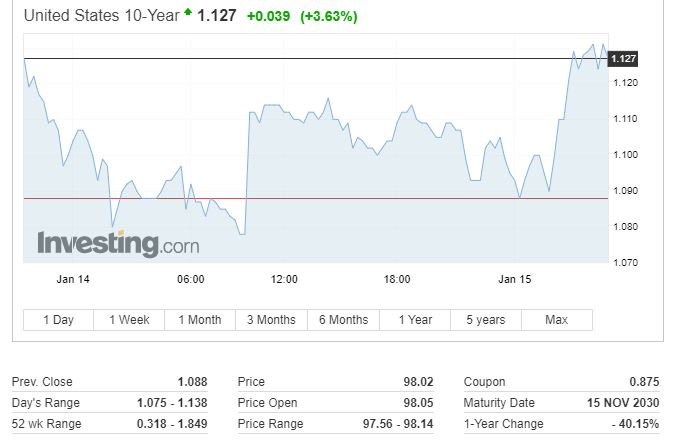This screenshot has height=446, width=677.
Task: Show the 3 Months chart range
Action: pyautogui.click(x=271, y=320)
